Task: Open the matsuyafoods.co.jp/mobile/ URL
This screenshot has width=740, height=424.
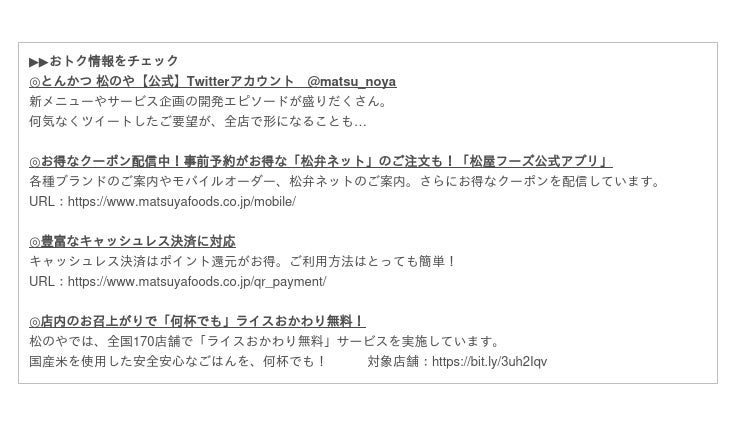Action: (x=182, y=202)
